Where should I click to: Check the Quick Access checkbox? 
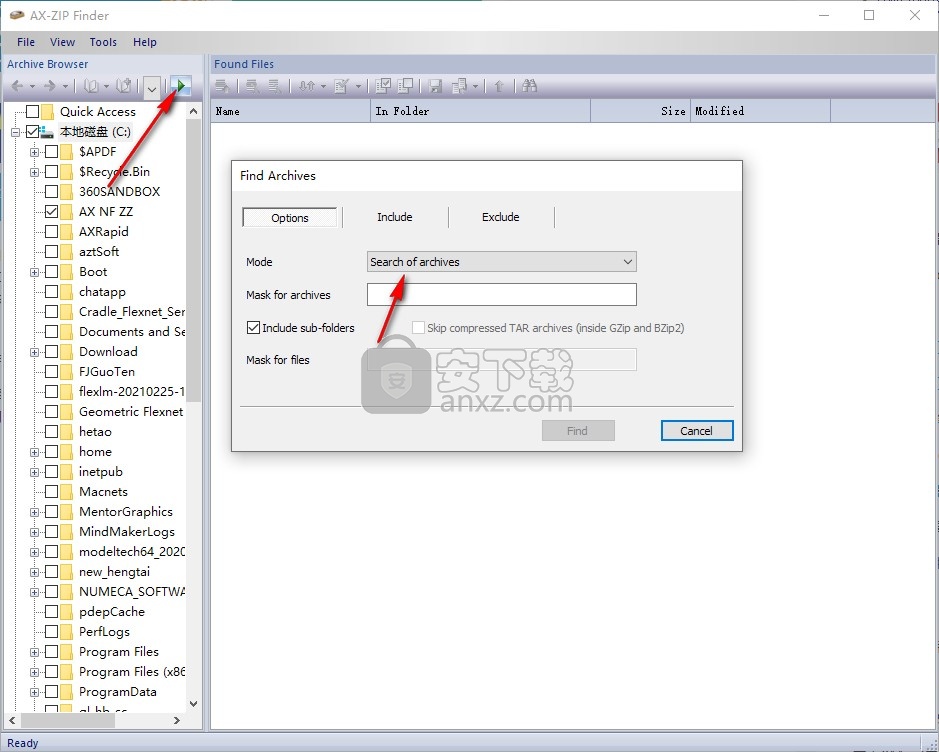coord(32,112)
